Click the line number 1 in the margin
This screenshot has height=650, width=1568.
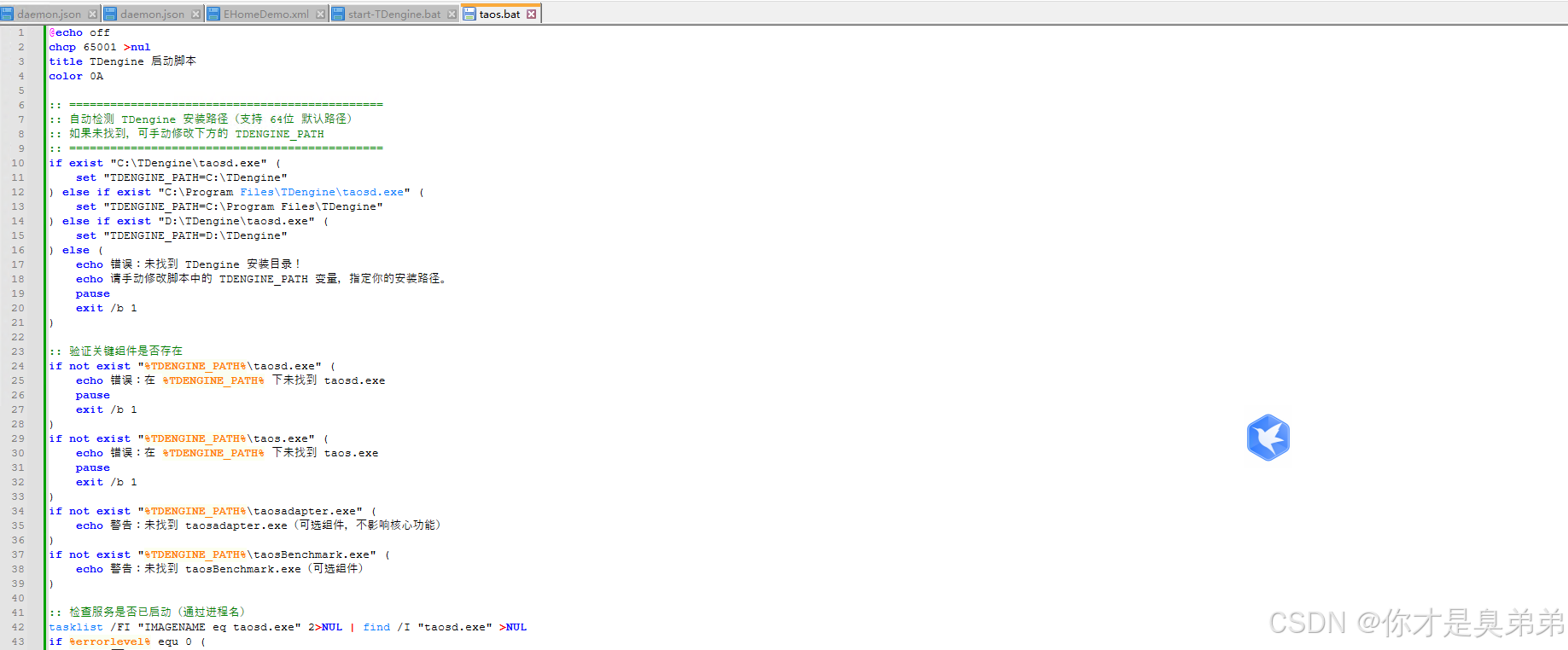click(21, 32)
